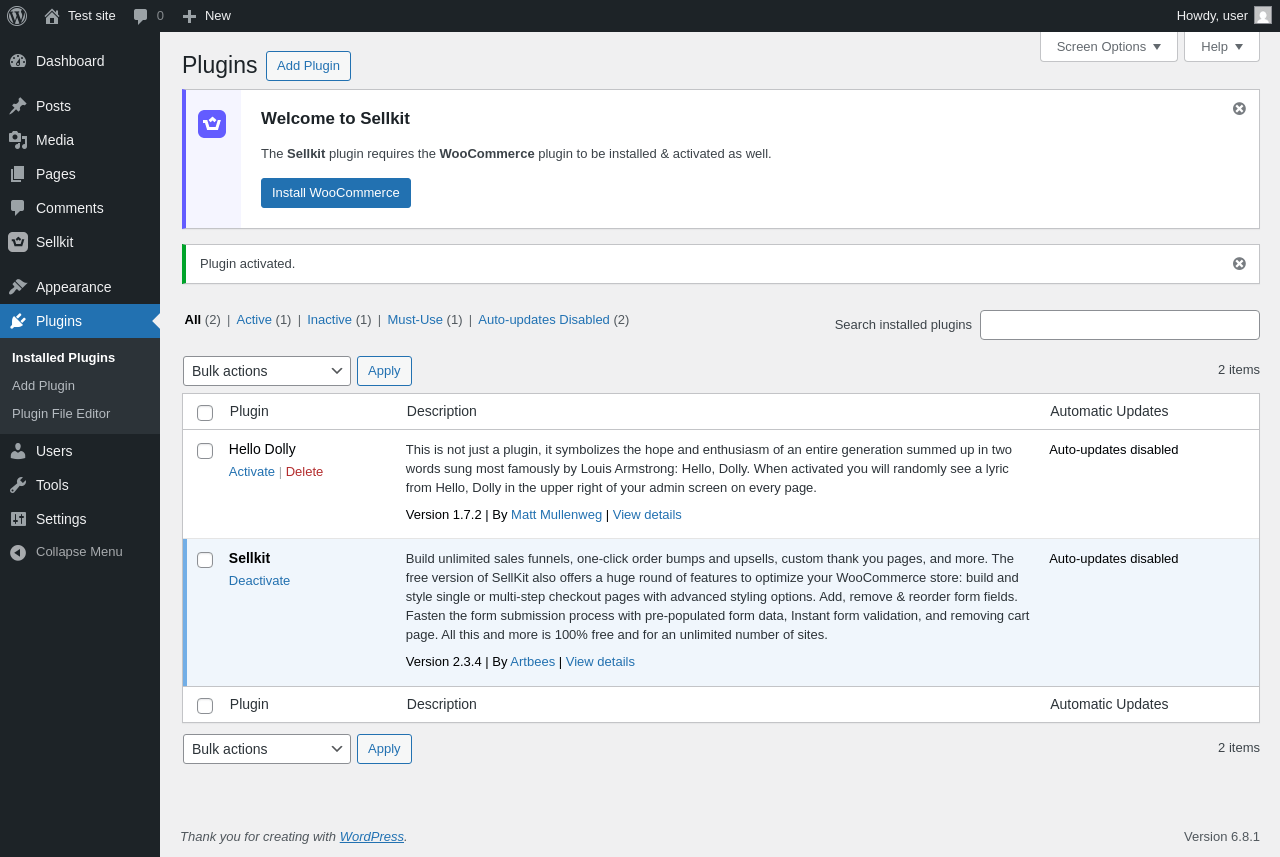
Task: Filter plugins by All
Action: click(193, 320)
